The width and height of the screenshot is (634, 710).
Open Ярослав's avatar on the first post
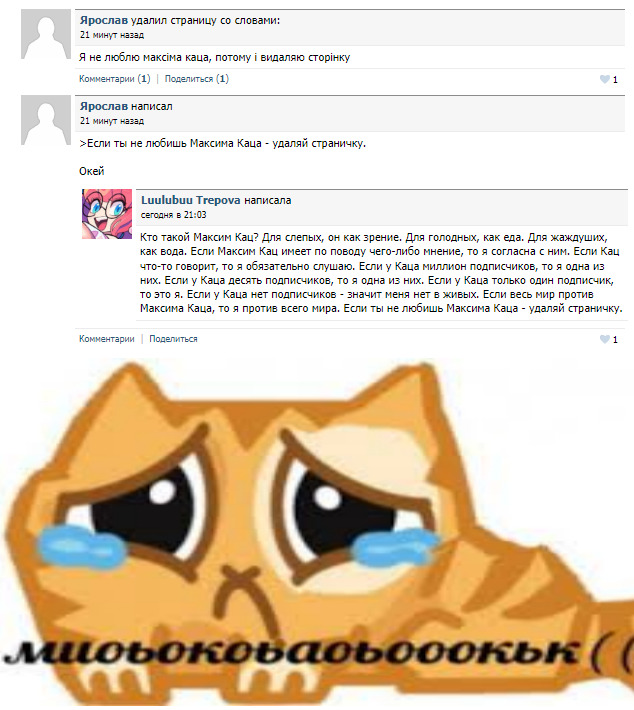[46, 34]
